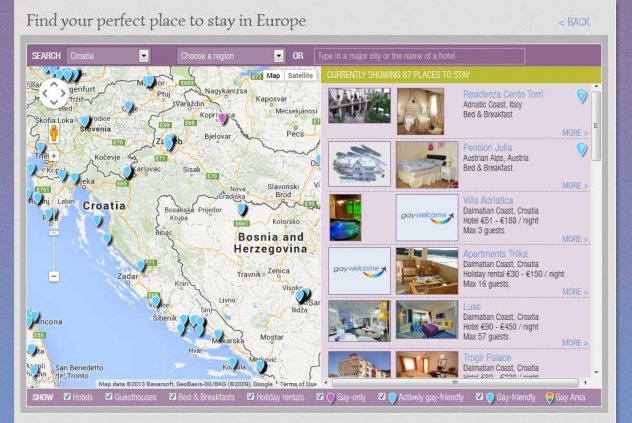Screen dimensions: 632x423
Task: Uncheck the Gay-only filter checkbox
Action: [x=320, y=397]
